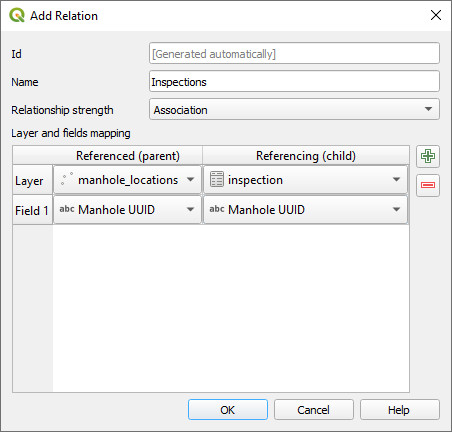Click the point layer icon beside manhole_locations
This screenshot has height=432, width=452.
pyautogui.click(x=67, y=180)
